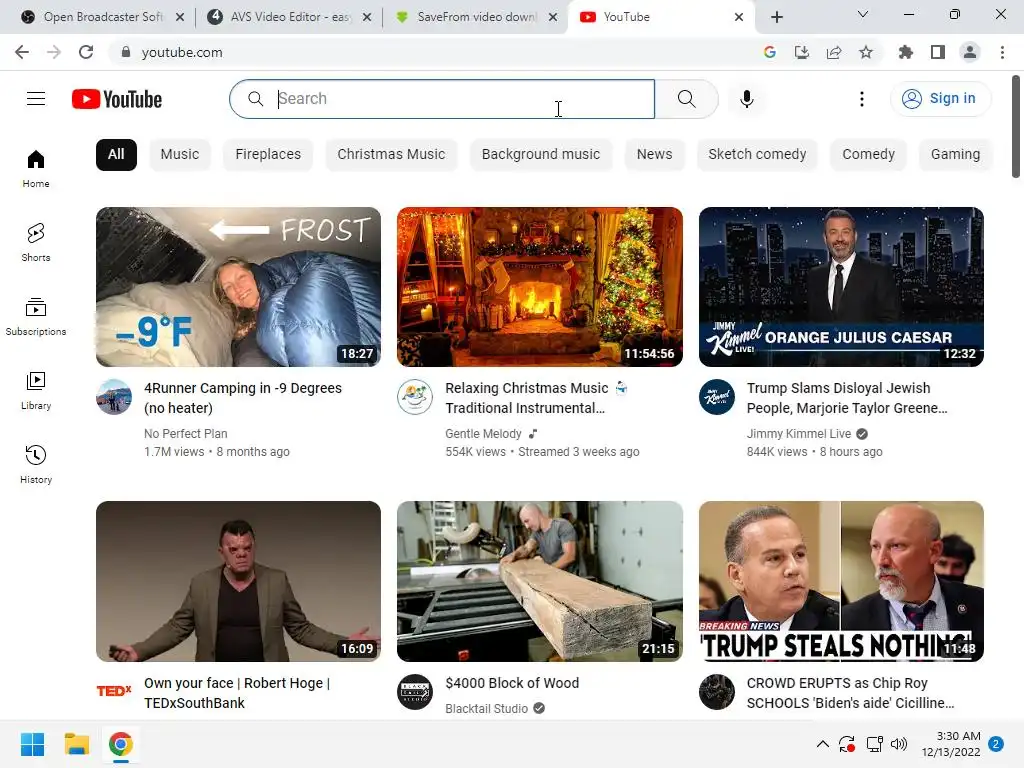Screen dimensions: 1024x768
Task: Open '$4000 Block of Wood' title
Action: [512, 683]
